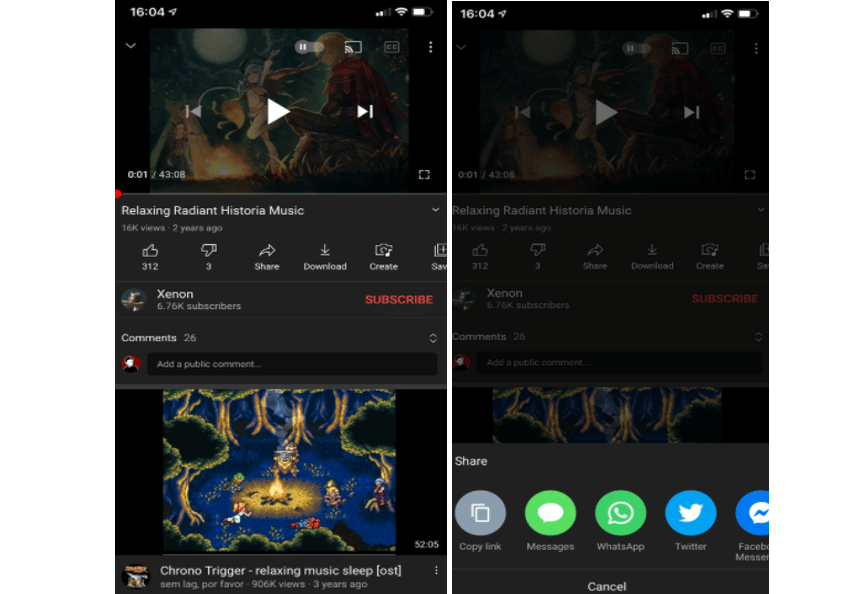Cancel the Share sheet
Screen dimensions: 863x594
[607, 586]
